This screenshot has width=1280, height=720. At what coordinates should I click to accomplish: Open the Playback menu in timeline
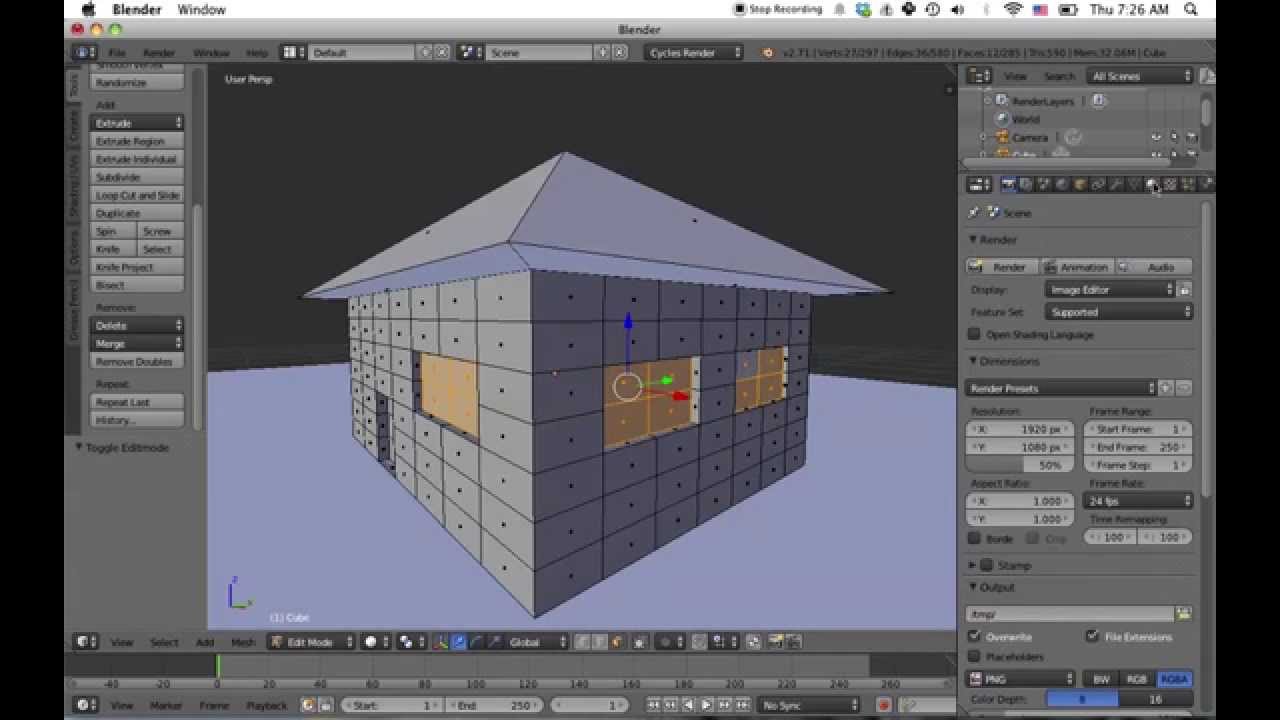click(266, 705)
